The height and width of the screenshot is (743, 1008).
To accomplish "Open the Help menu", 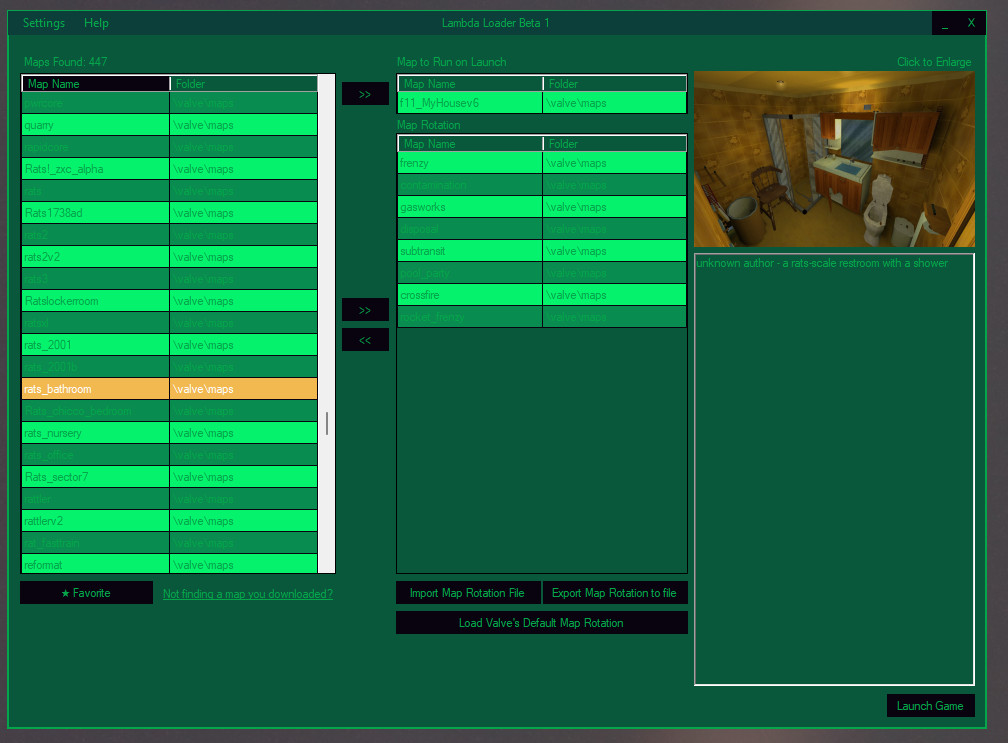I will click(x=96, y=22).
